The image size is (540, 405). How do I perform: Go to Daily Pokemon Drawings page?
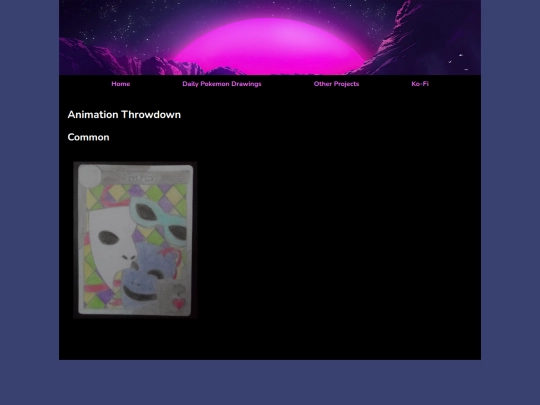click(x=222, y=84)
